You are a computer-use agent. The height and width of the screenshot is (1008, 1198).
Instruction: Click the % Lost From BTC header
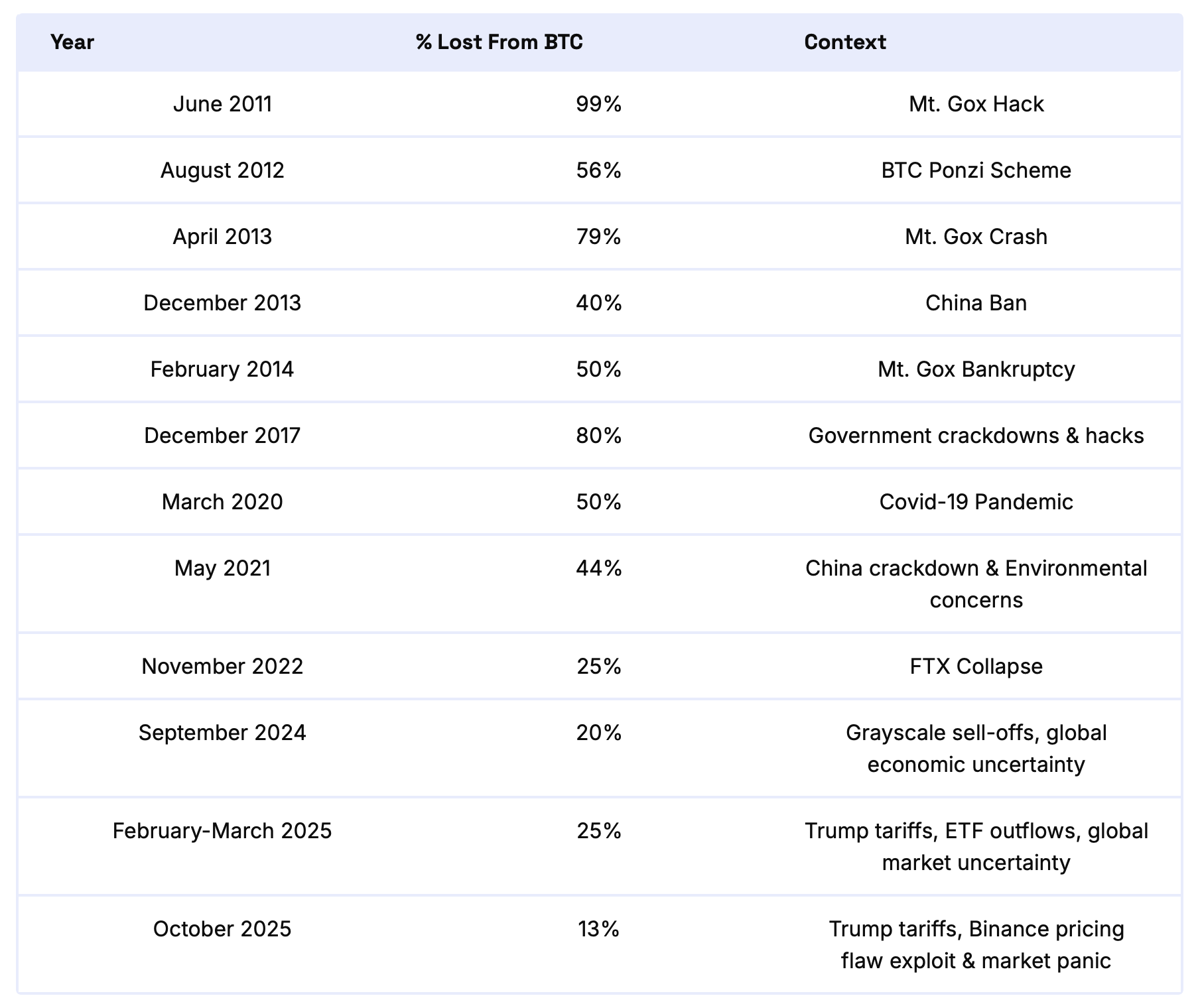pyautogui.click(x=499, y=42)
